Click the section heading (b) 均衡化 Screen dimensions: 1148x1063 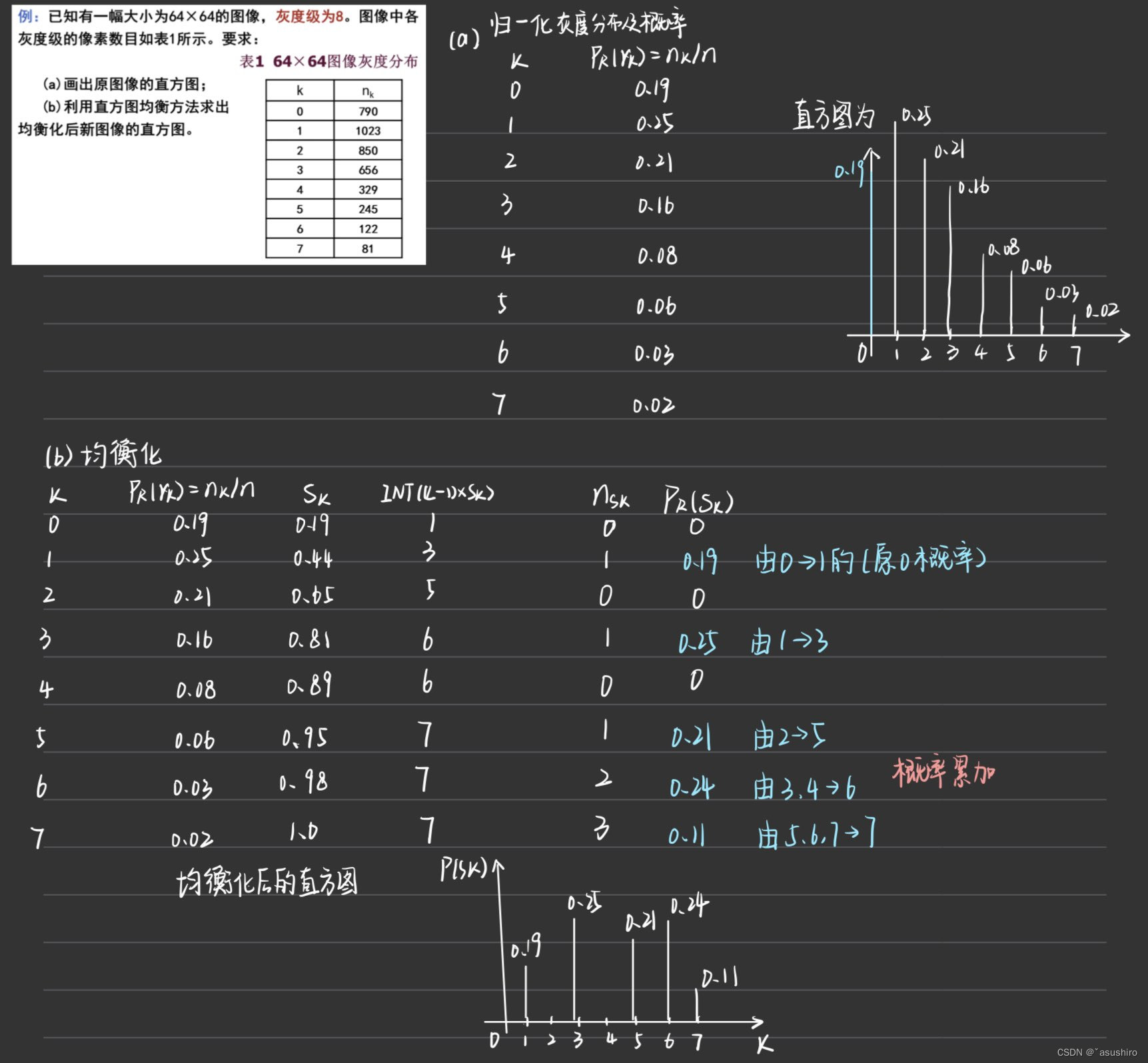(103, 454)
